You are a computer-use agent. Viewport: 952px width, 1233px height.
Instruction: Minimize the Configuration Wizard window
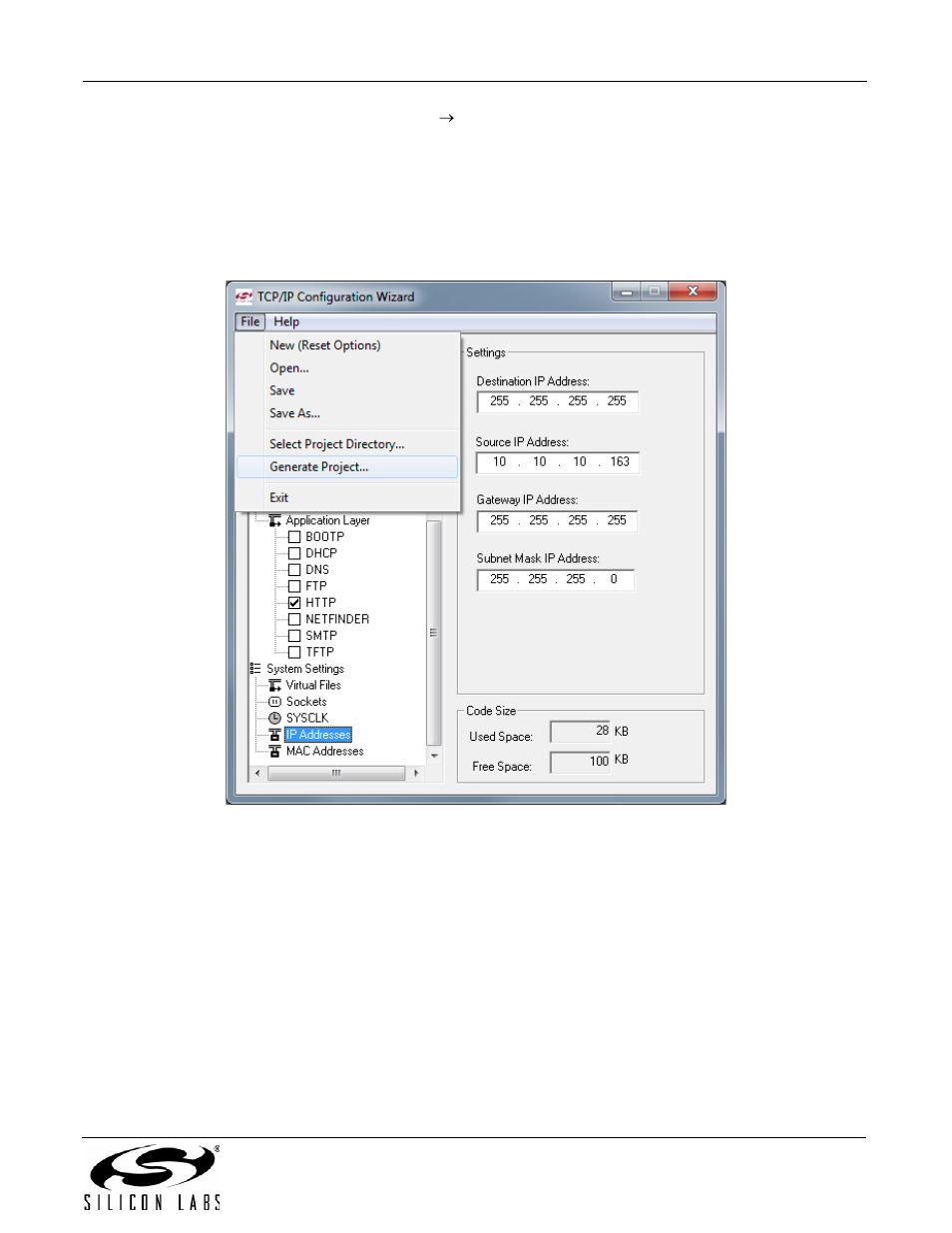pos(627,292)
